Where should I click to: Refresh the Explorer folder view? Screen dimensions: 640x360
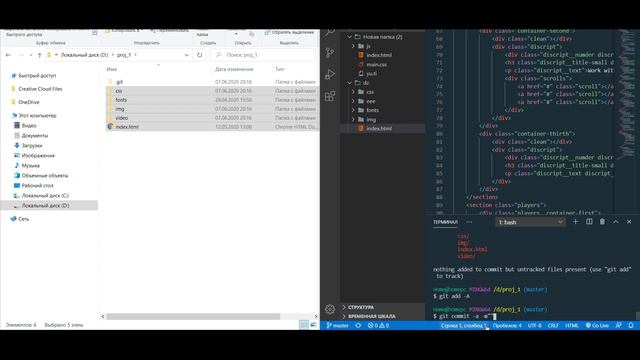coord(200,55)
